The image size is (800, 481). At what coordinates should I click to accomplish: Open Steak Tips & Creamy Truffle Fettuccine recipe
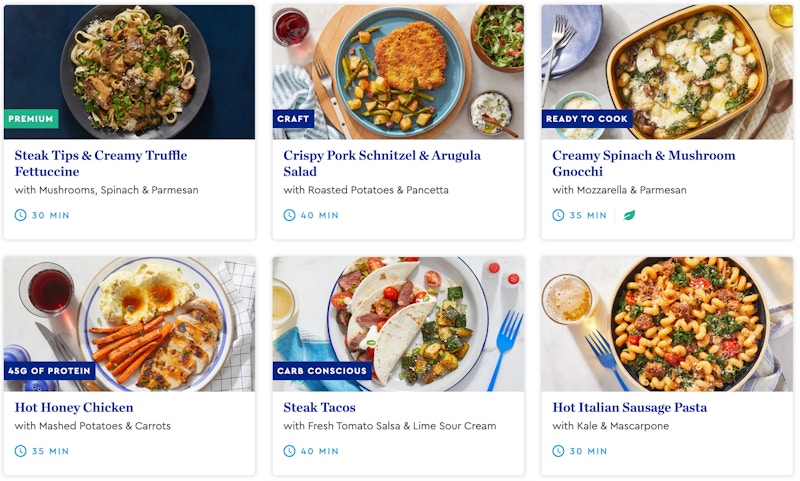pyautogui.click(x=100, y=163)
